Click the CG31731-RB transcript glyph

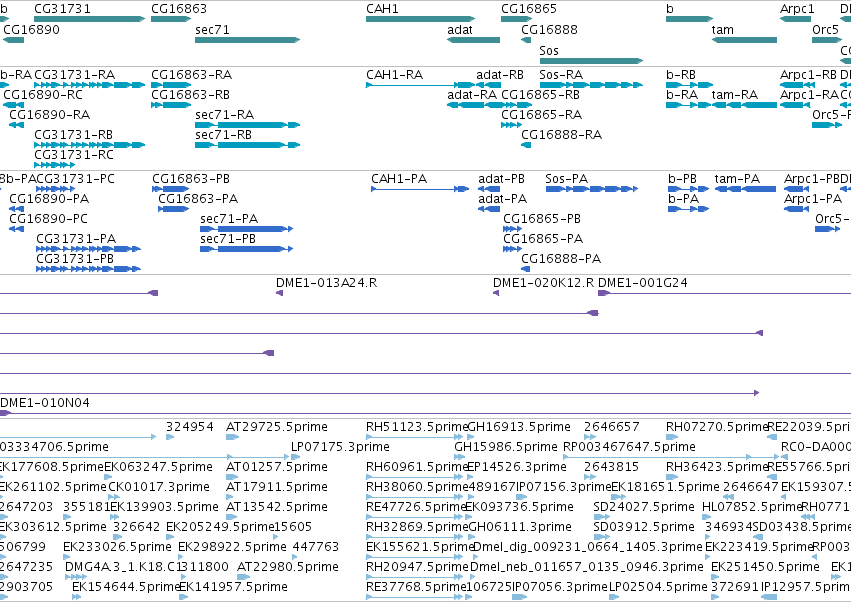pos(90,145)
